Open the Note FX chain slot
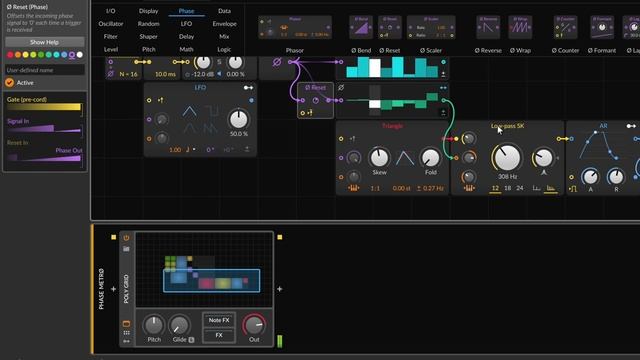This screenshot has height=360, width=640. coord(219,320)
